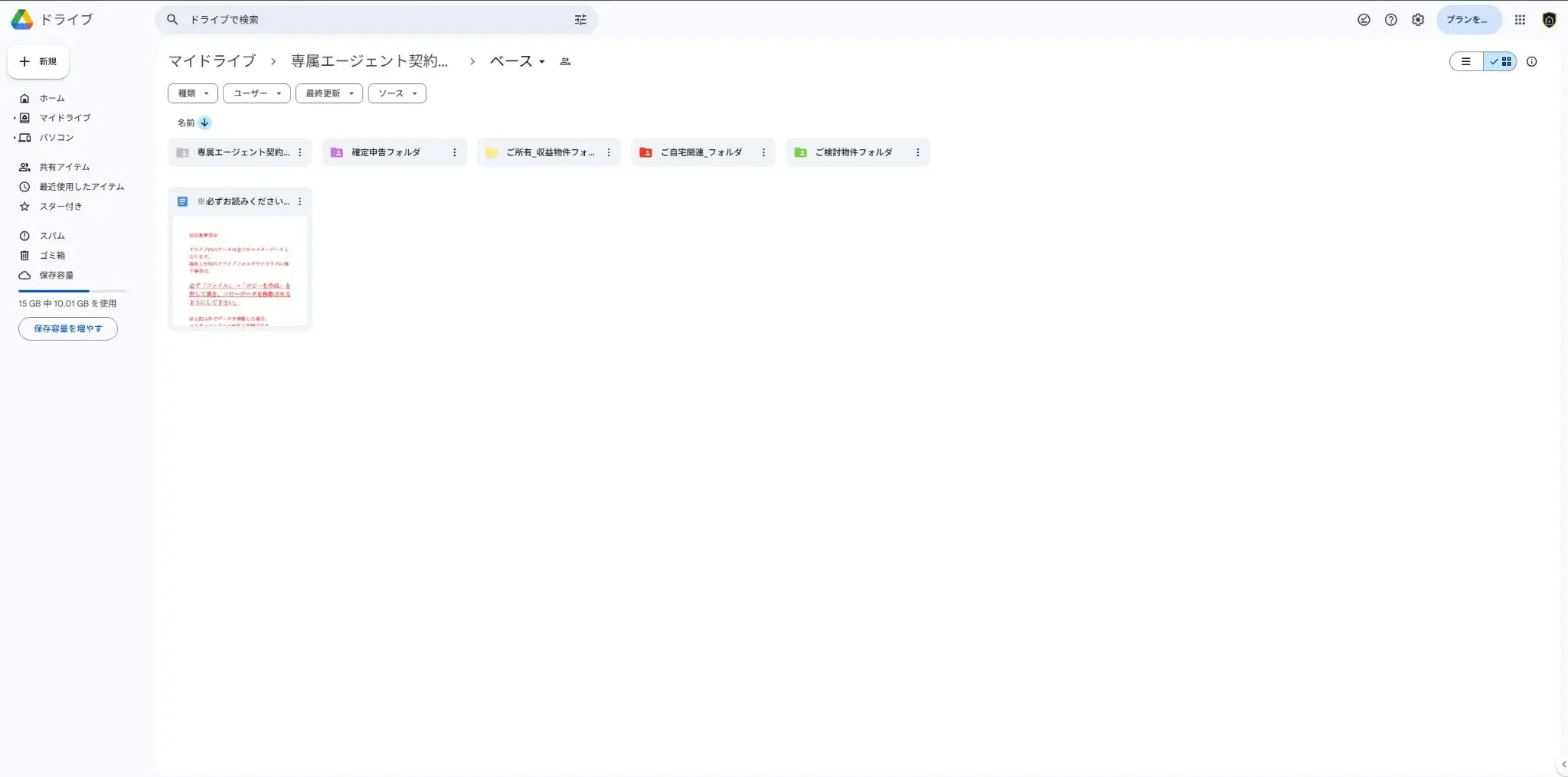Open the ゴミ箱 (Trash) sidebar icon

(24, 255)
